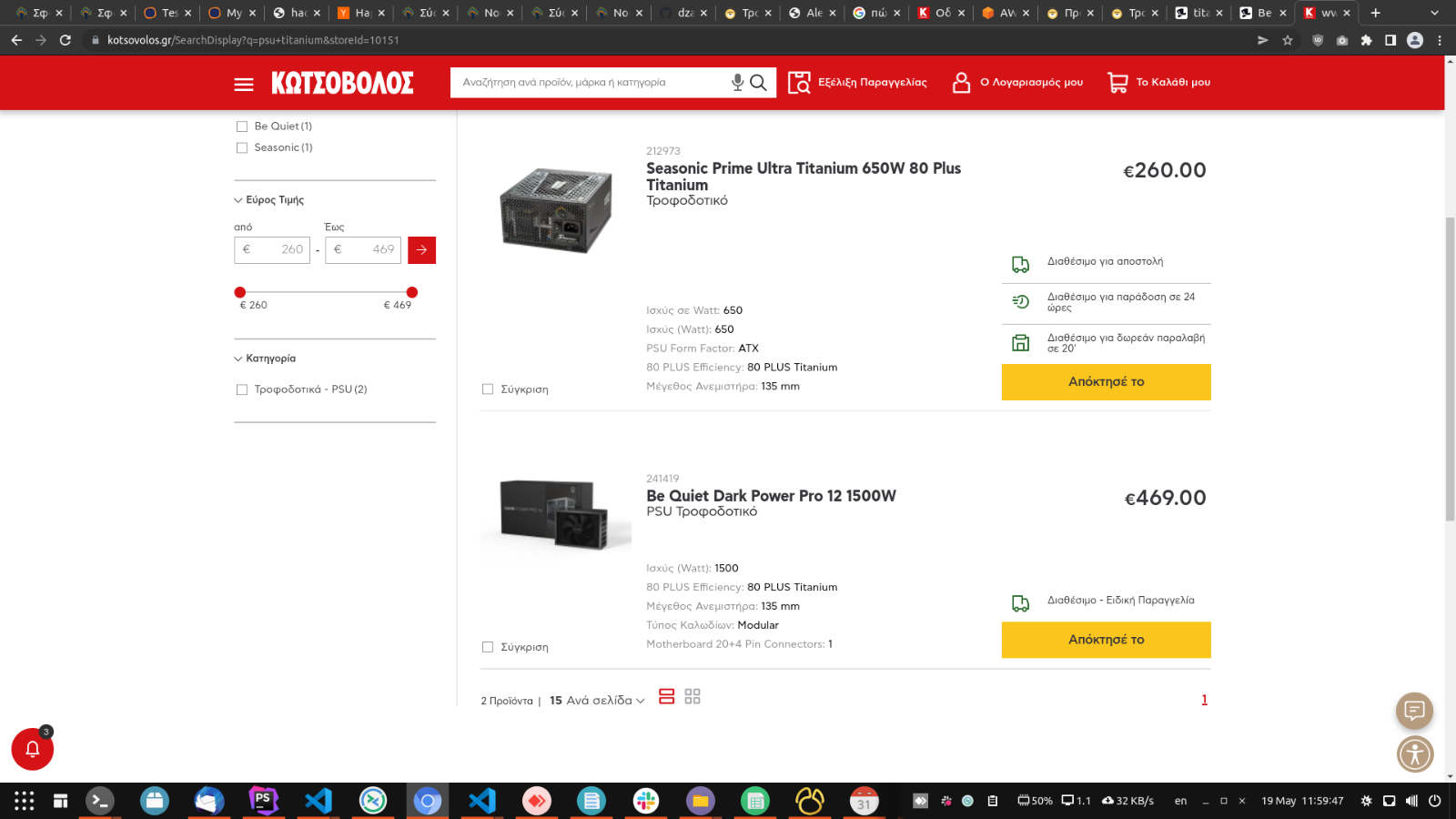The image size is (1456, 819).
Task: Tick the Be Quiet (1) brand filter
Action: tap(242, 126)
